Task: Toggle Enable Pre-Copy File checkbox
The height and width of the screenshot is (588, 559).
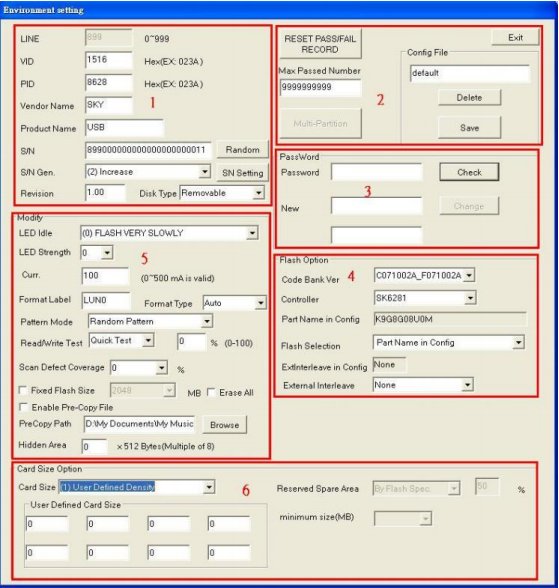Action: point(24,407)
